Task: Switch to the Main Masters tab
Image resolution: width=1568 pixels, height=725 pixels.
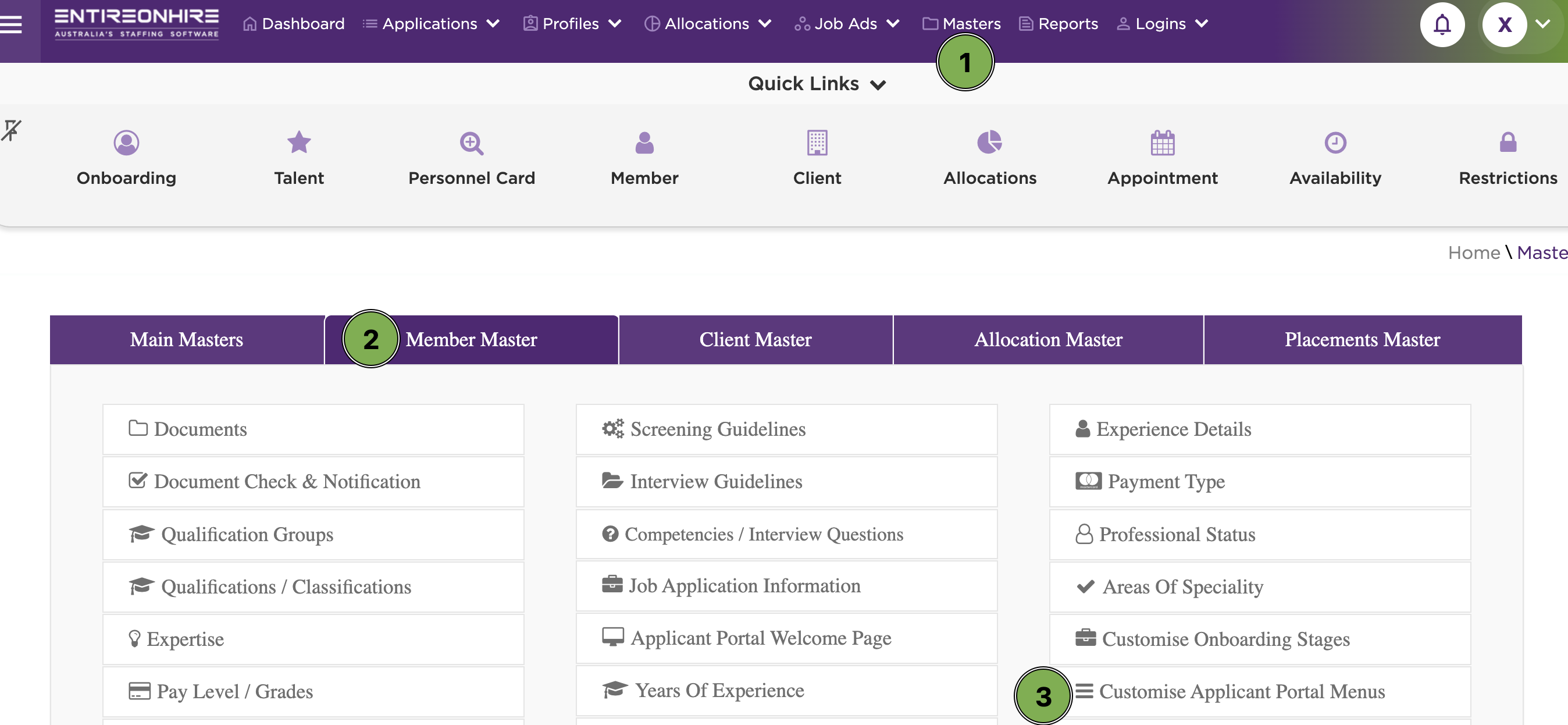Action: [187, 340]
